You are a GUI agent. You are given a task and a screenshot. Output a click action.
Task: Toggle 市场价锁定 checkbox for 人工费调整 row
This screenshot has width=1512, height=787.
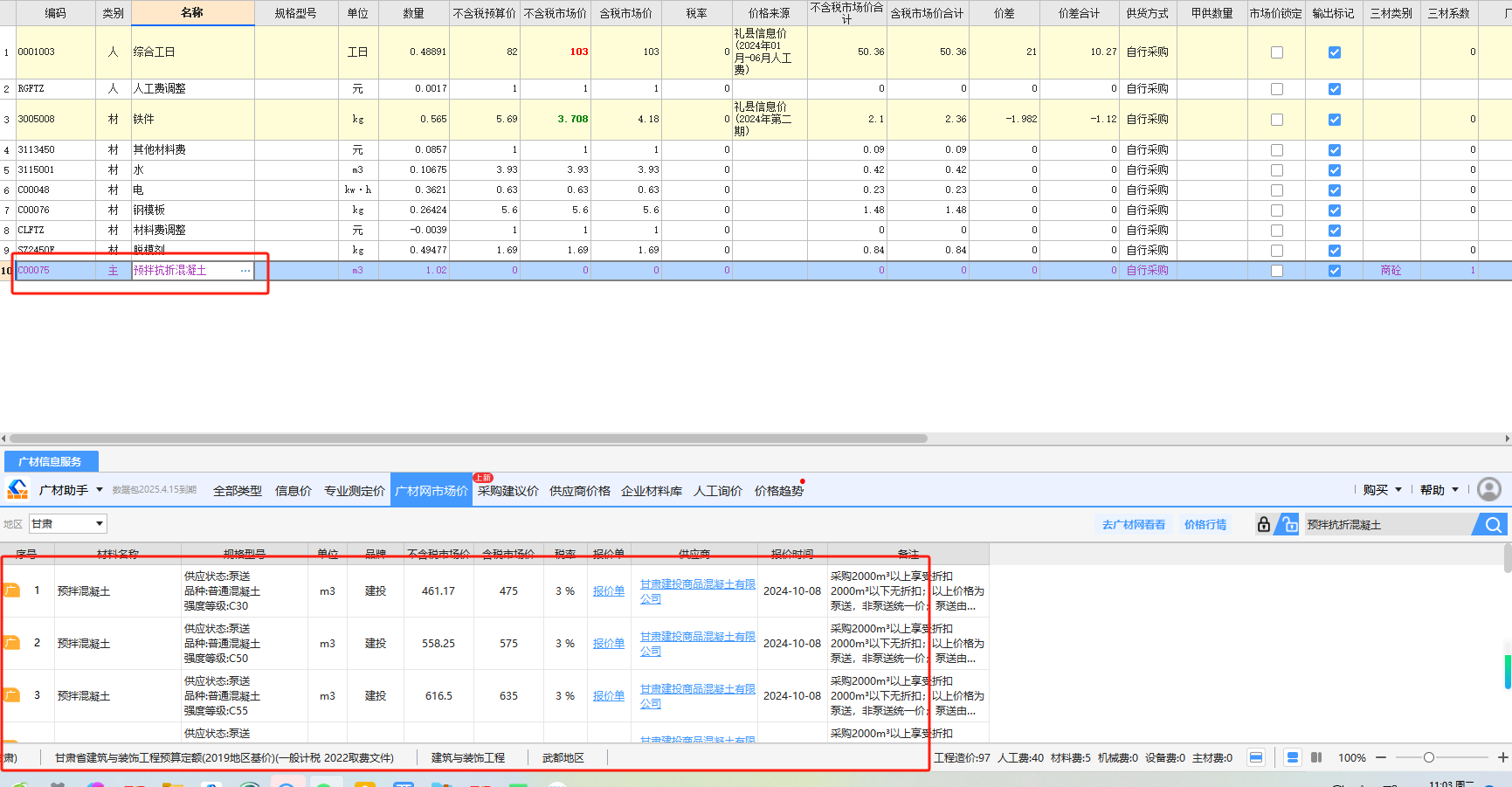[x=1277, y=89]
